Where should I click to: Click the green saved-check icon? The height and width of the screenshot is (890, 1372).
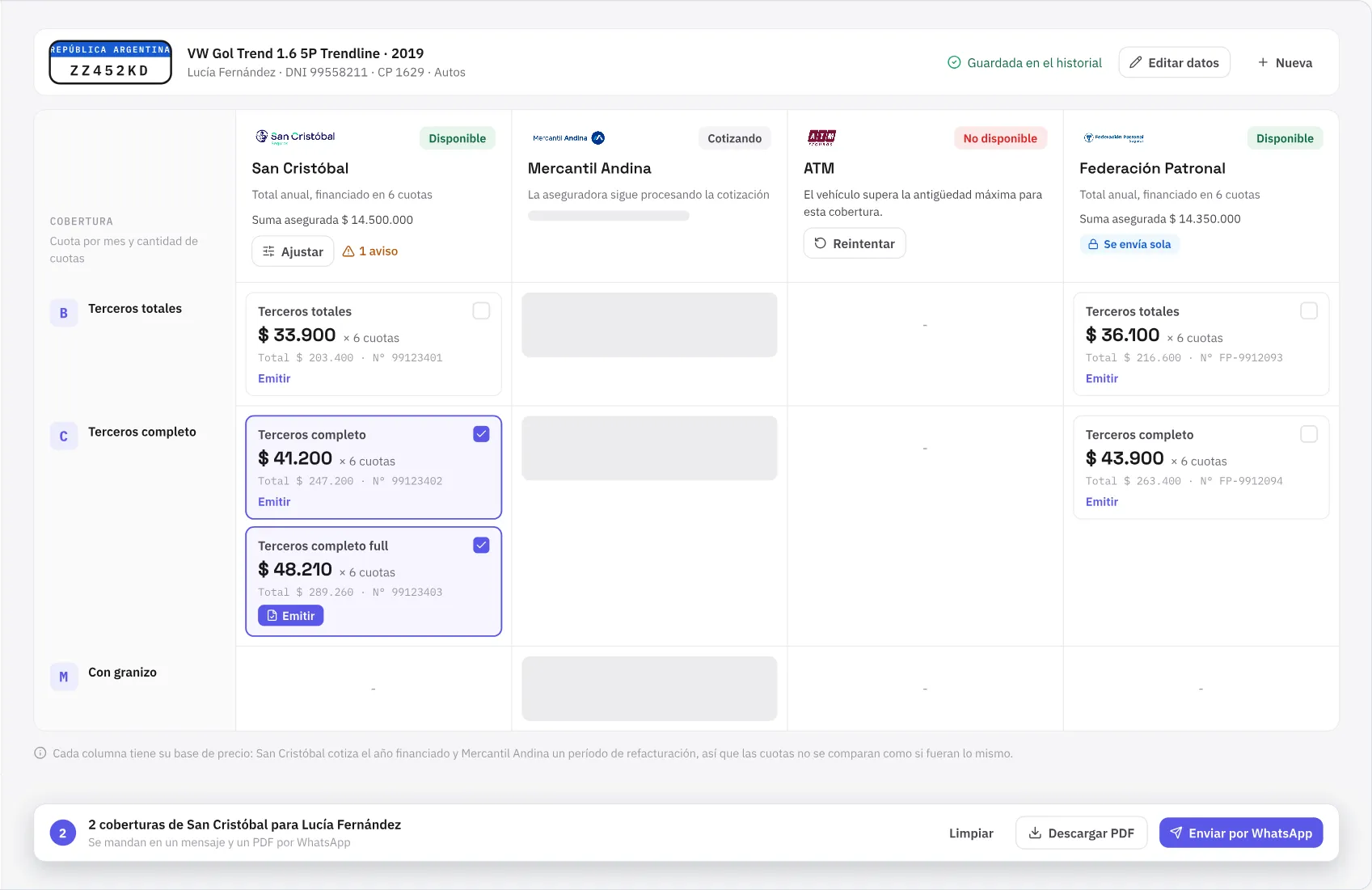coord(954,62)
